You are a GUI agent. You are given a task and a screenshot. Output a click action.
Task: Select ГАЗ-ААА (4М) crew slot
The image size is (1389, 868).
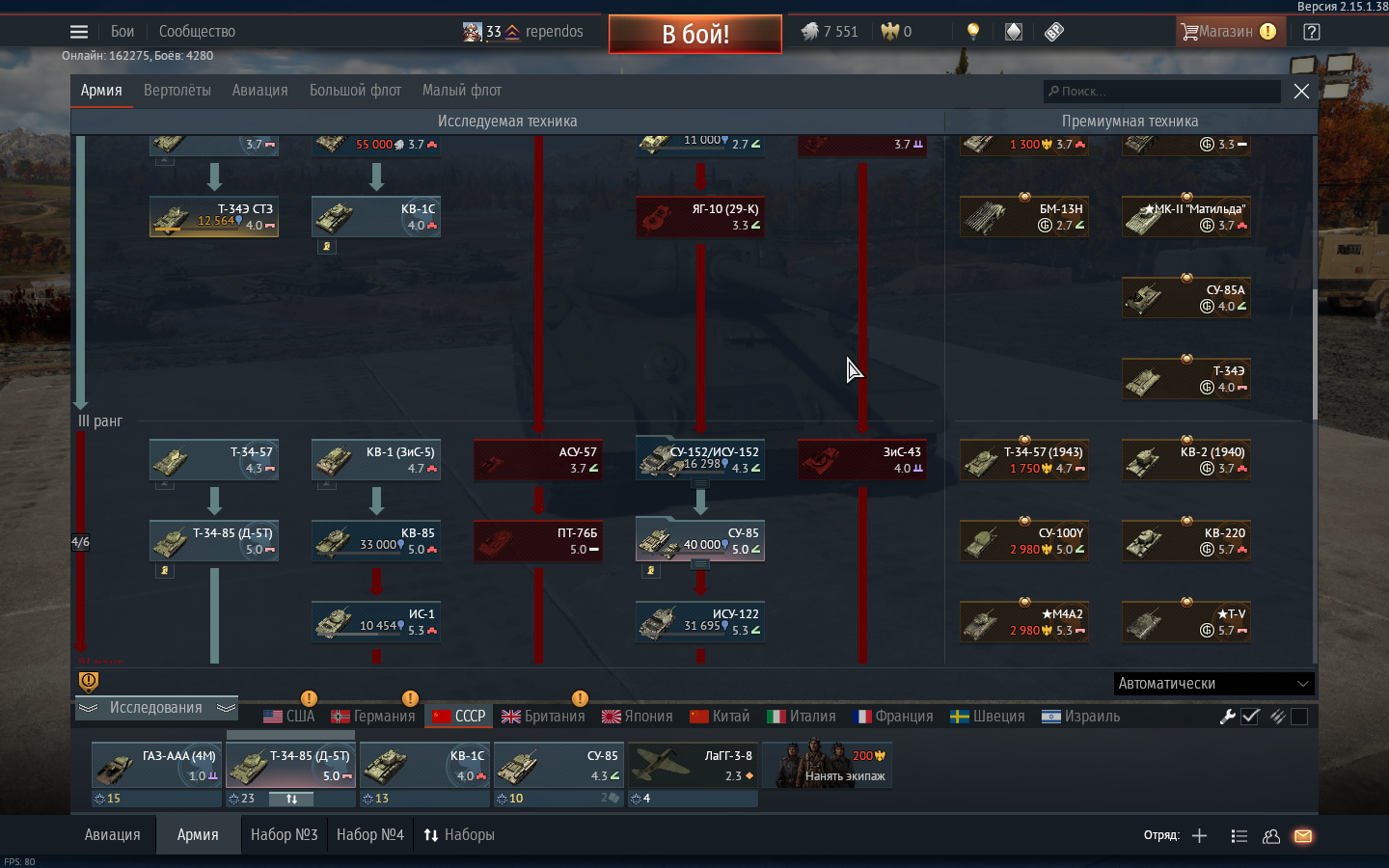156,765
